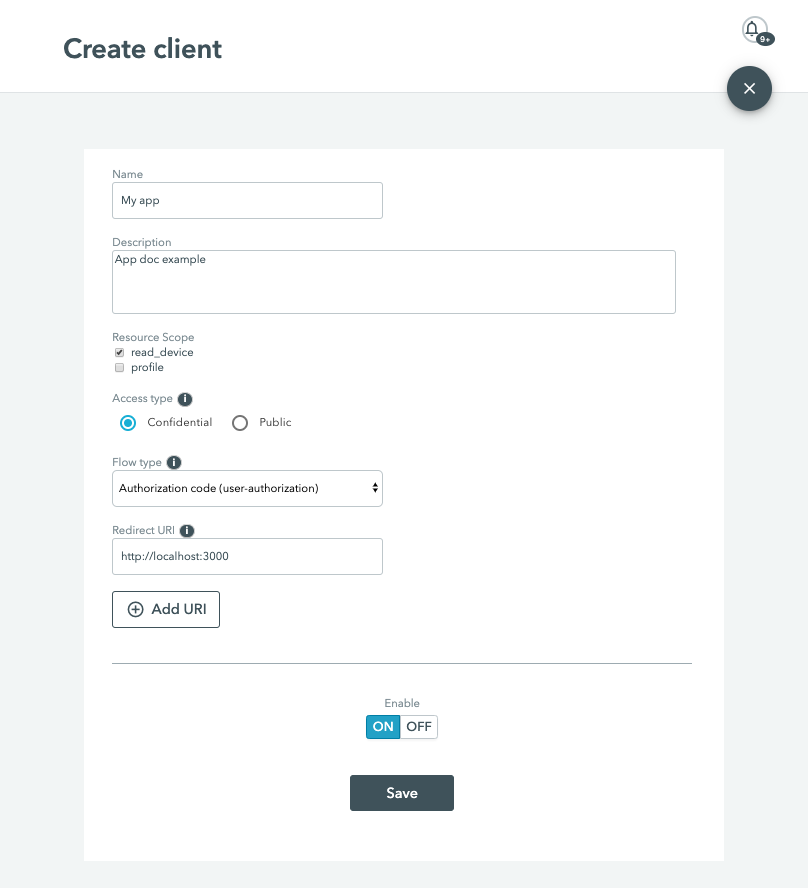The image size is (808, 888).
Task: Focus the Redirect URI input field
Action: (x=247, y=556)
